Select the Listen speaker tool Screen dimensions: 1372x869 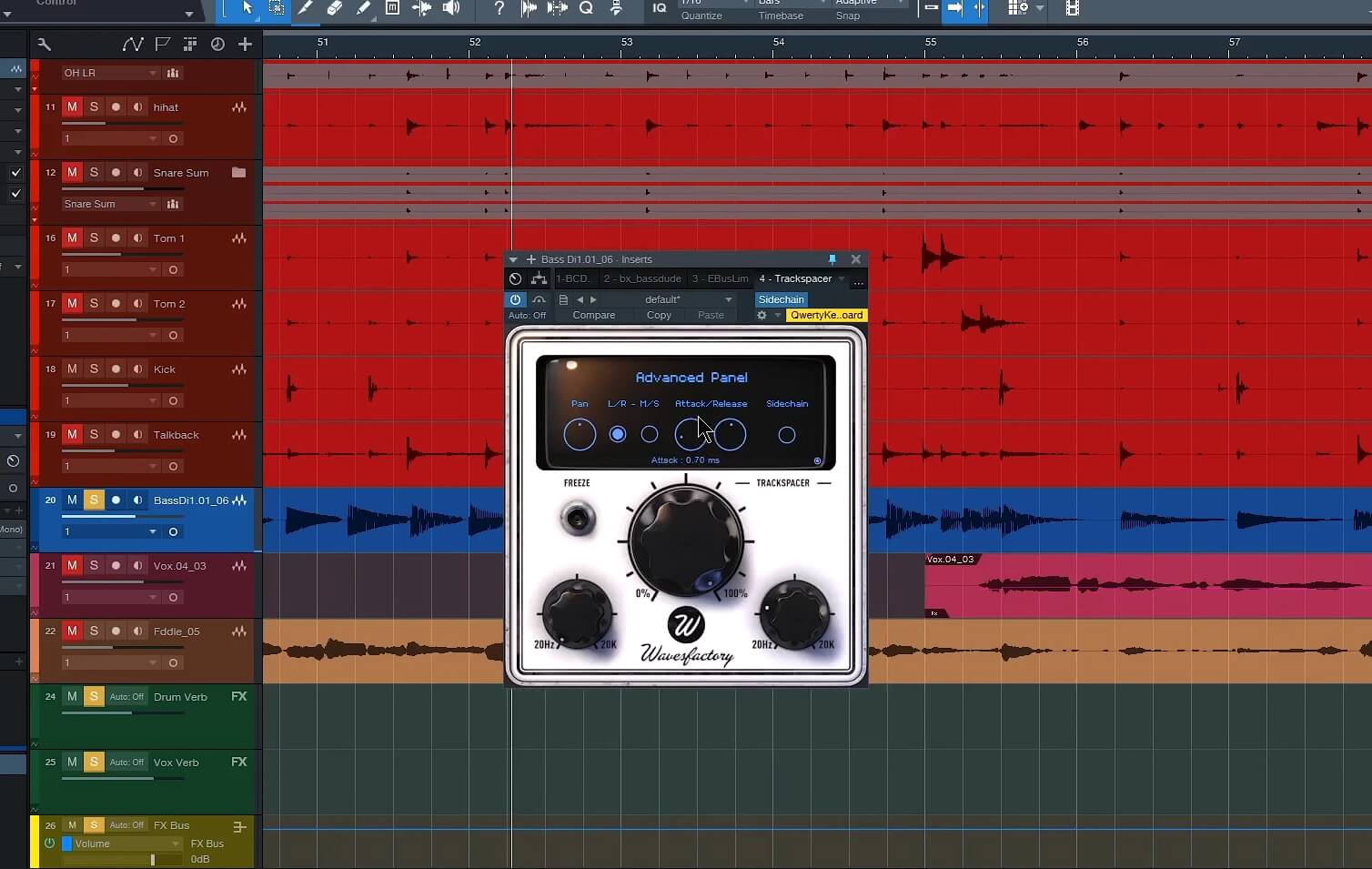pyautogui.click(x=450, y=8)
